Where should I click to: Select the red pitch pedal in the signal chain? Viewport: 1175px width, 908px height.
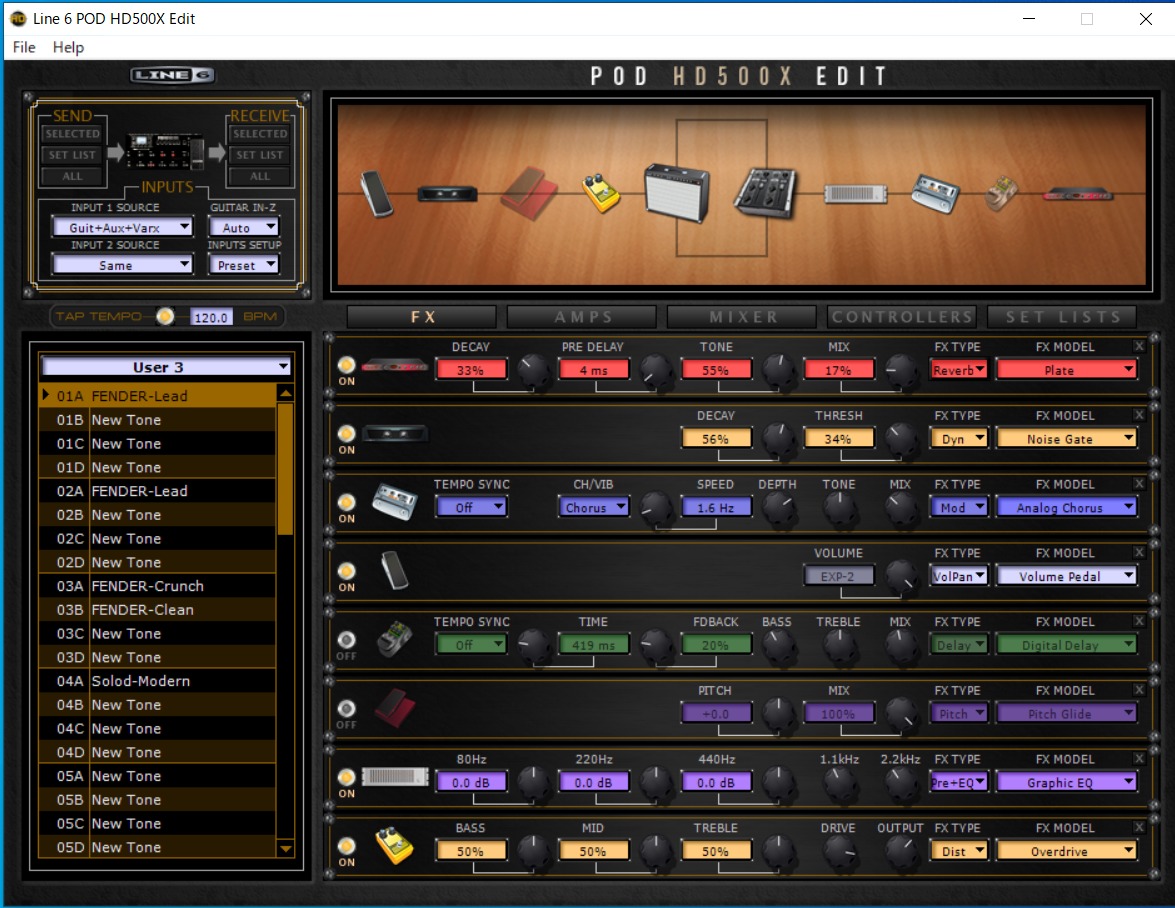[x=529, y=193]
